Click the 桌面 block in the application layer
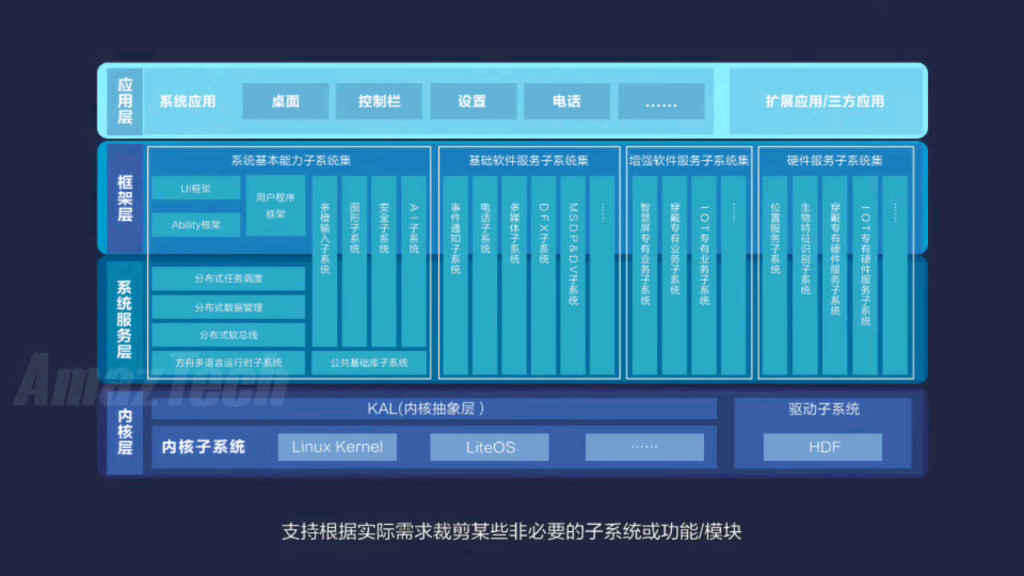The width and height of the screenshot is (1024, 576). coord(285,101)
